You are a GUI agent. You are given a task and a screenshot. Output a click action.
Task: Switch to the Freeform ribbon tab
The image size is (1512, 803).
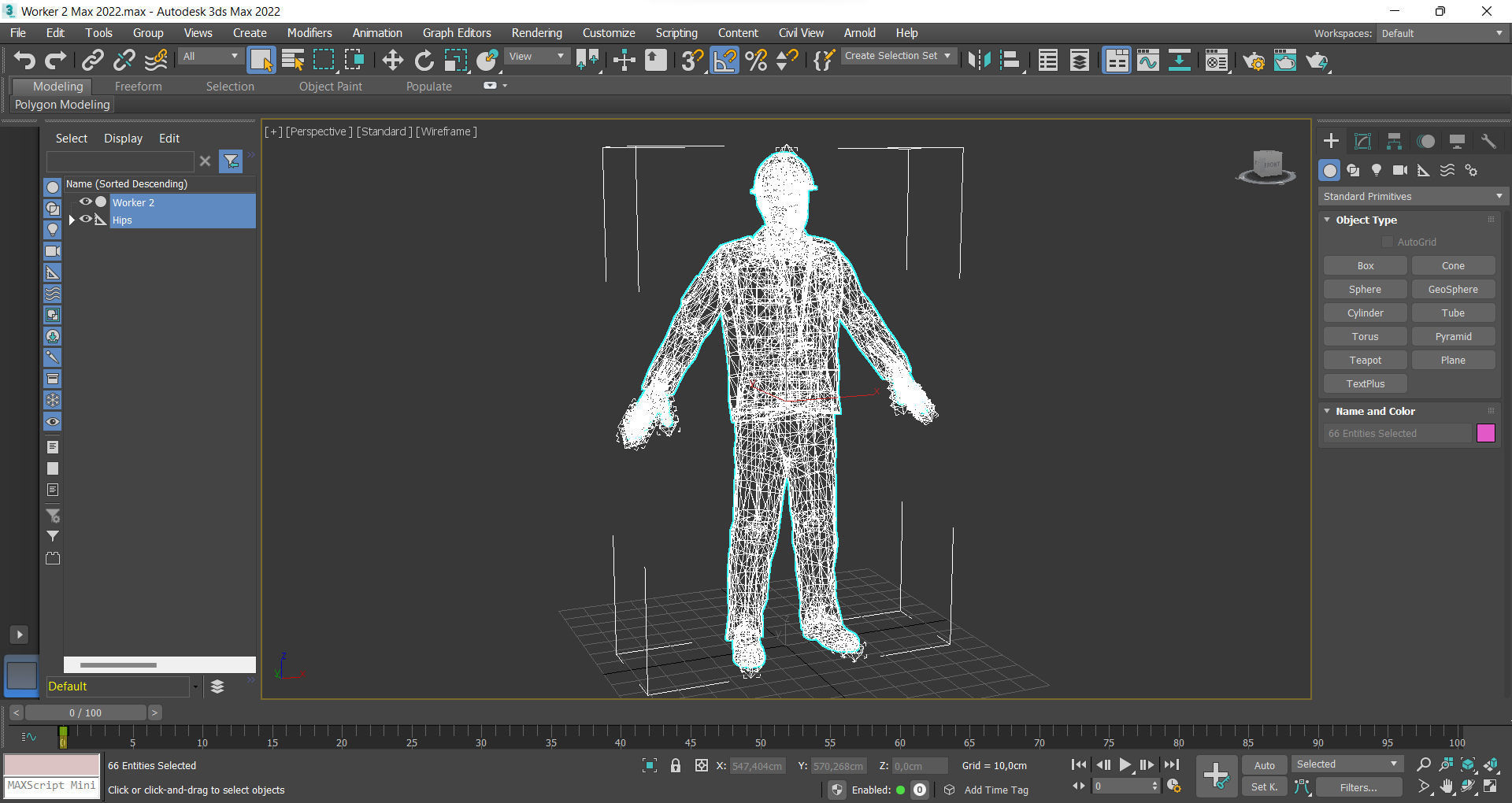pos(138,87)
